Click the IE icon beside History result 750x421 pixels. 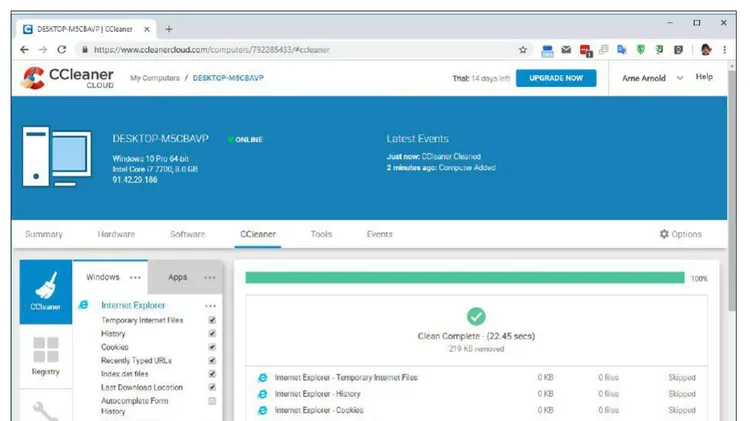coord(263,394)
